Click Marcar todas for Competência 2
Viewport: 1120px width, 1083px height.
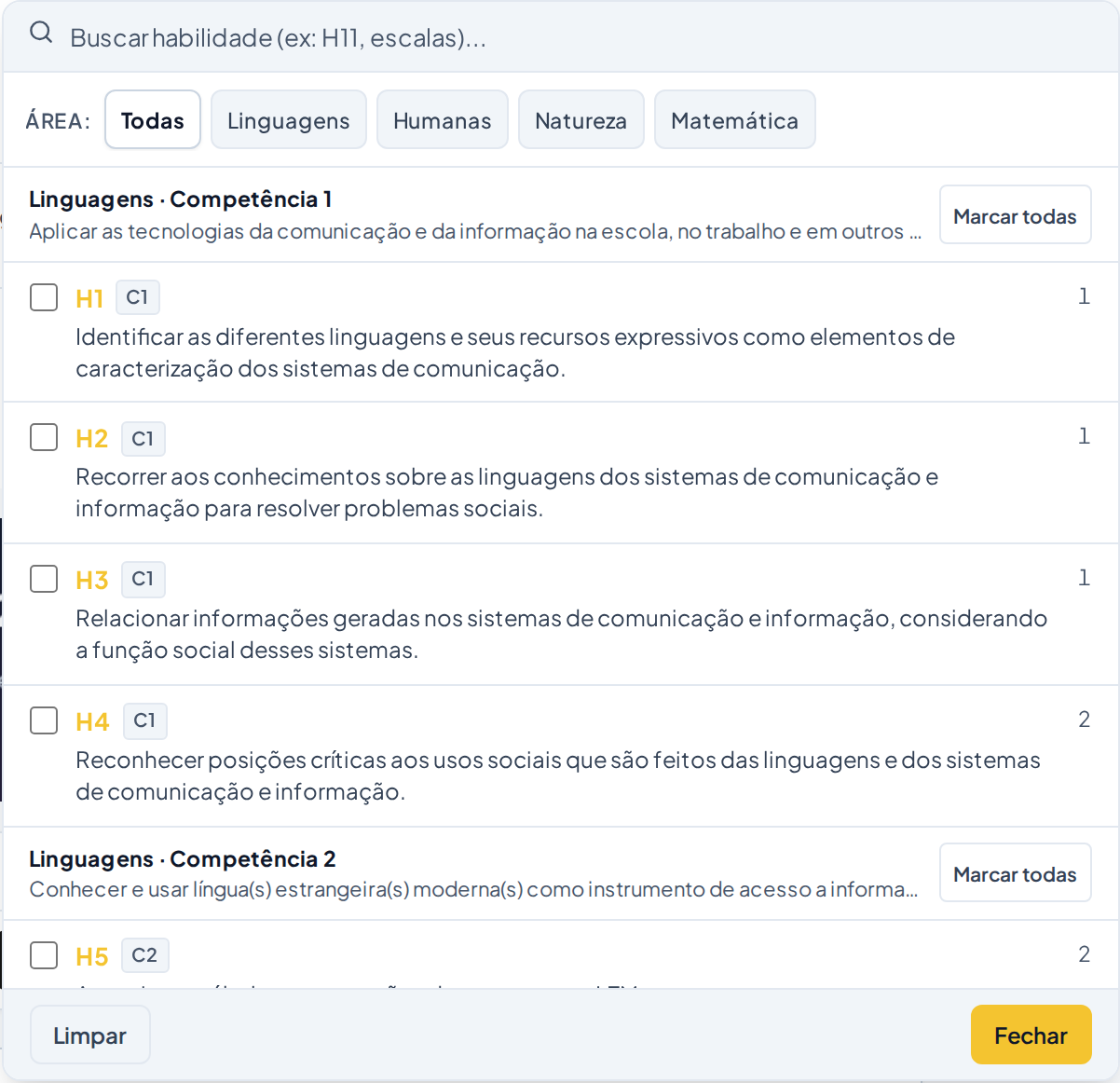pyautogui.click(x=1016, y=872)
